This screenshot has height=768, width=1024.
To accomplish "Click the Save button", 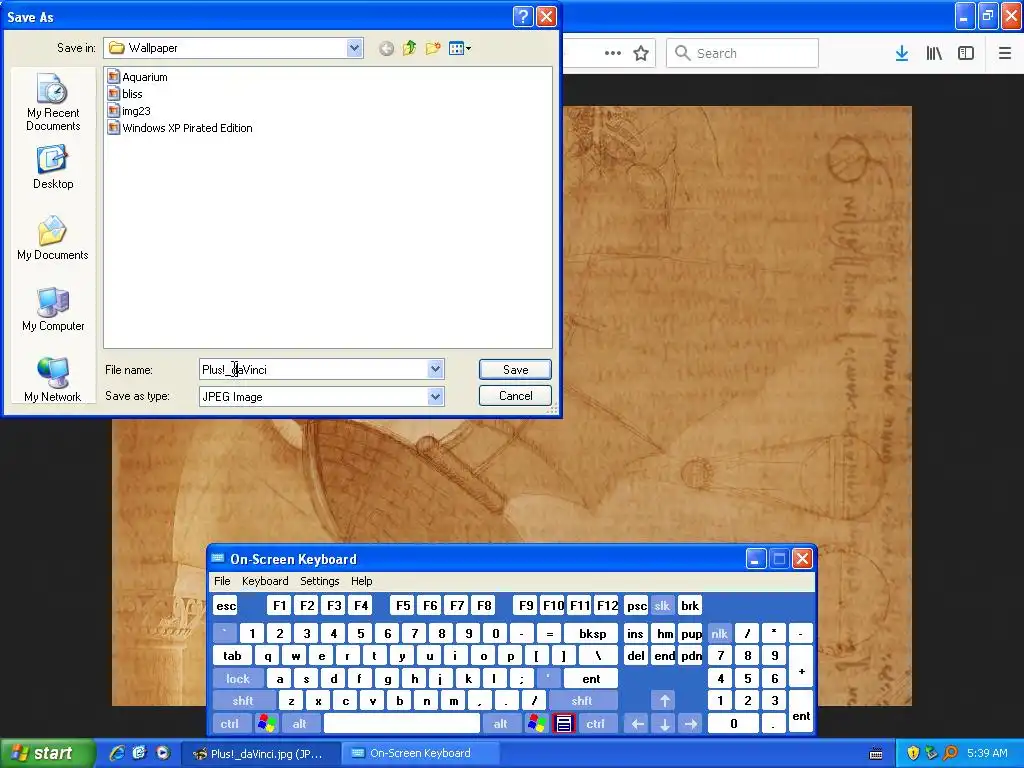I will pyautogui.click(x=515, y=370).
